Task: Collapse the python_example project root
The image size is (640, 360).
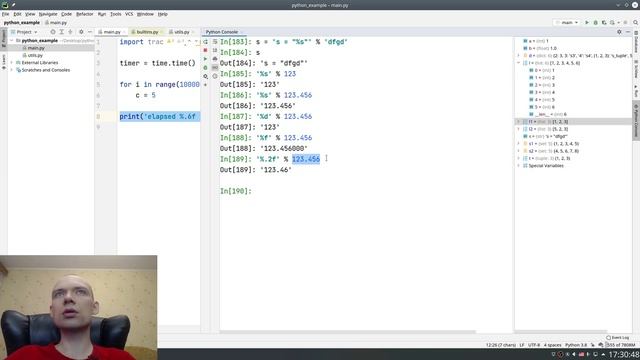Action: tap(12, 41)
